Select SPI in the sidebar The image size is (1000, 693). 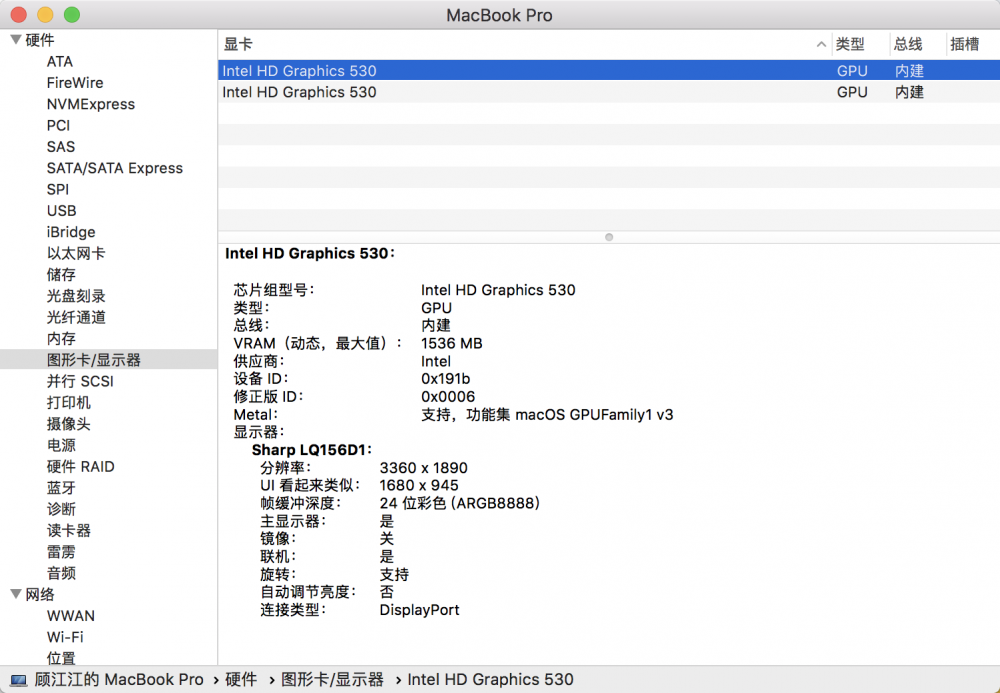click(x=57, y=189)
